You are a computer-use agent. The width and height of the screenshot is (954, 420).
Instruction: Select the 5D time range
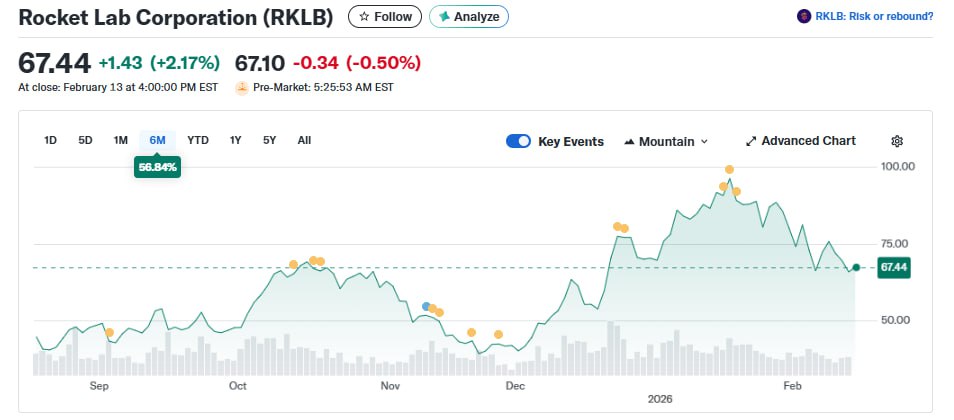pyautogui.click(x=85, y=140)
